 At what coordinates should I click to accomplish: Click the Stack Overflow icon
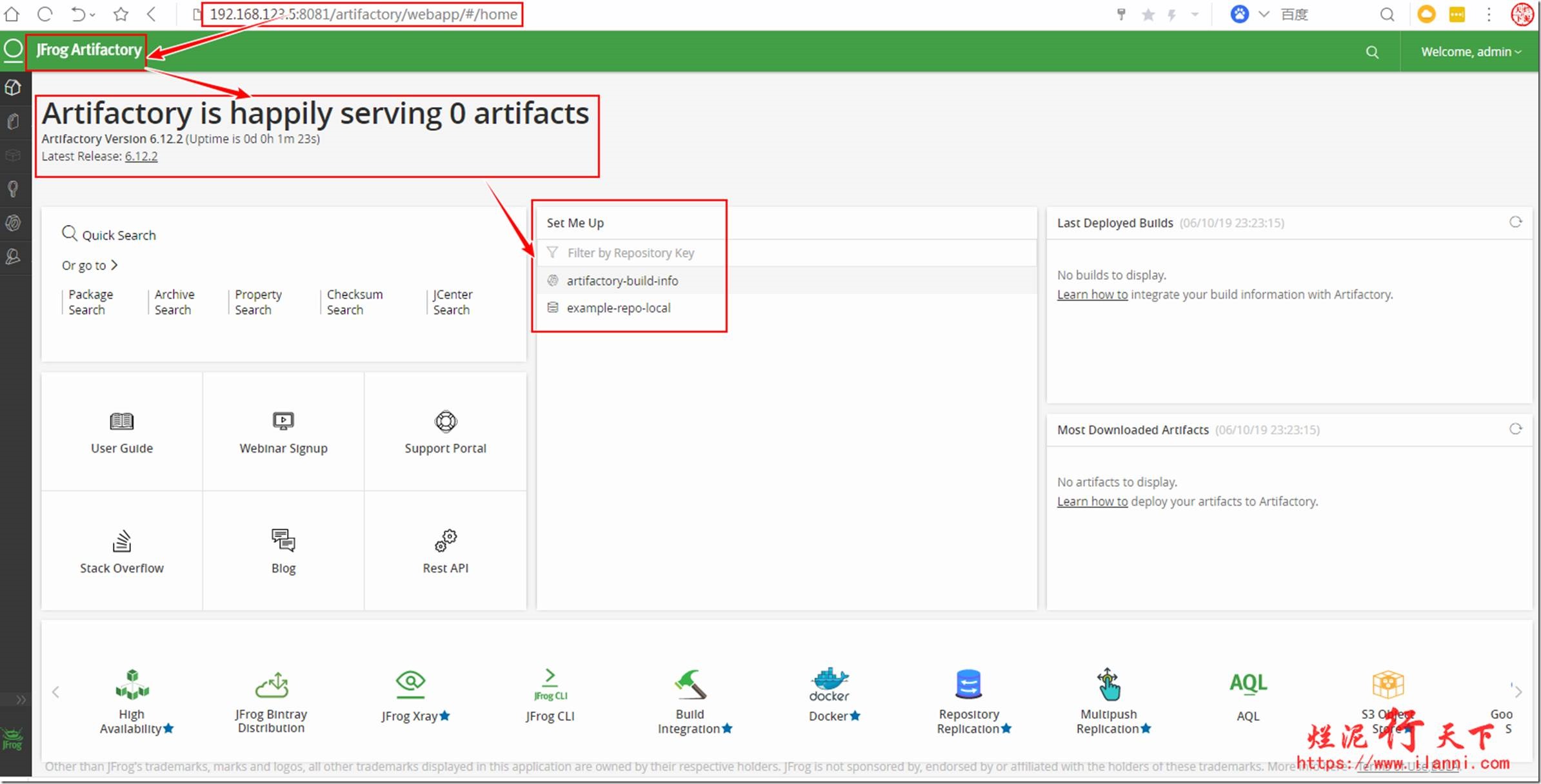point(121,541)
